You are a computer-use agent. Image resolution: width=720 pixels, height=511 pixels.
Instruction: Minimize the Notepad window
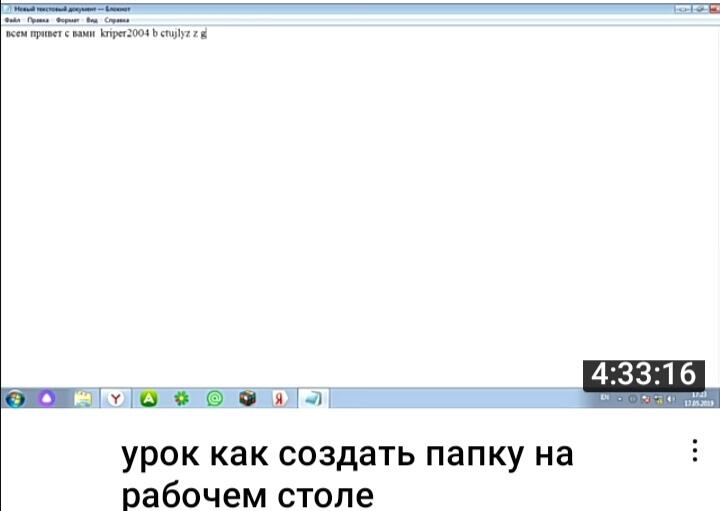tap(682, 9)
